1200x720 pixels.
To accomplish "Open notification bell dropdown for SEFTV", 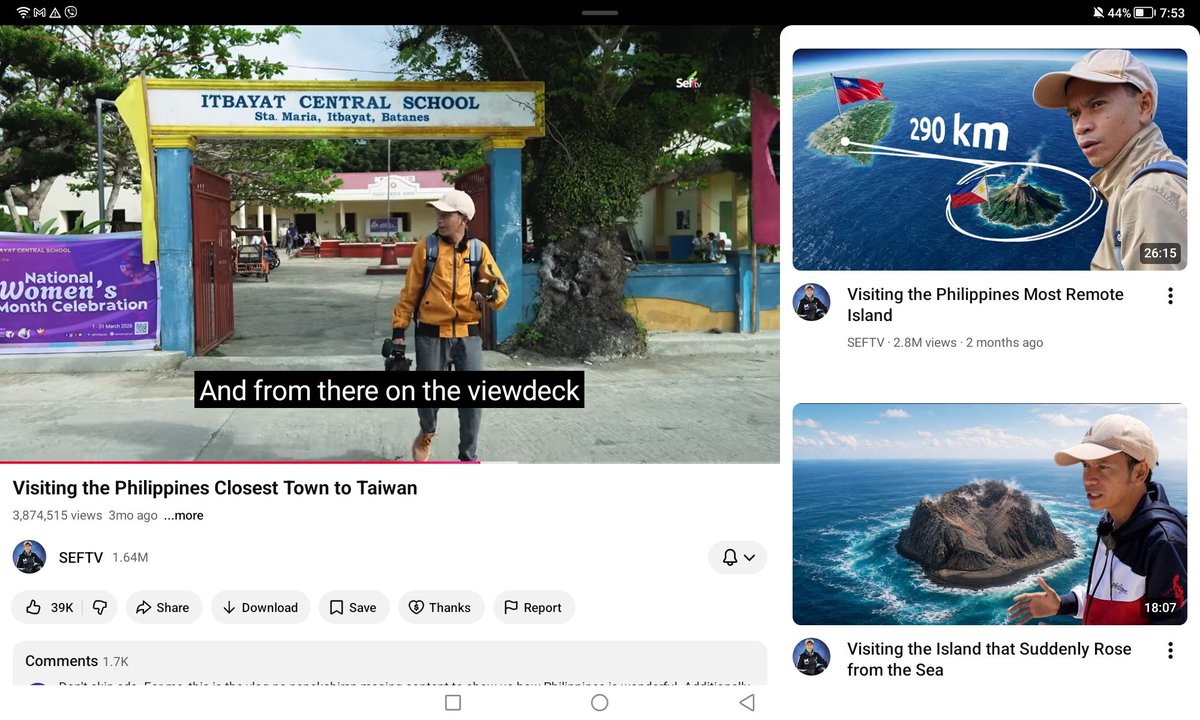I will [738, 557].
